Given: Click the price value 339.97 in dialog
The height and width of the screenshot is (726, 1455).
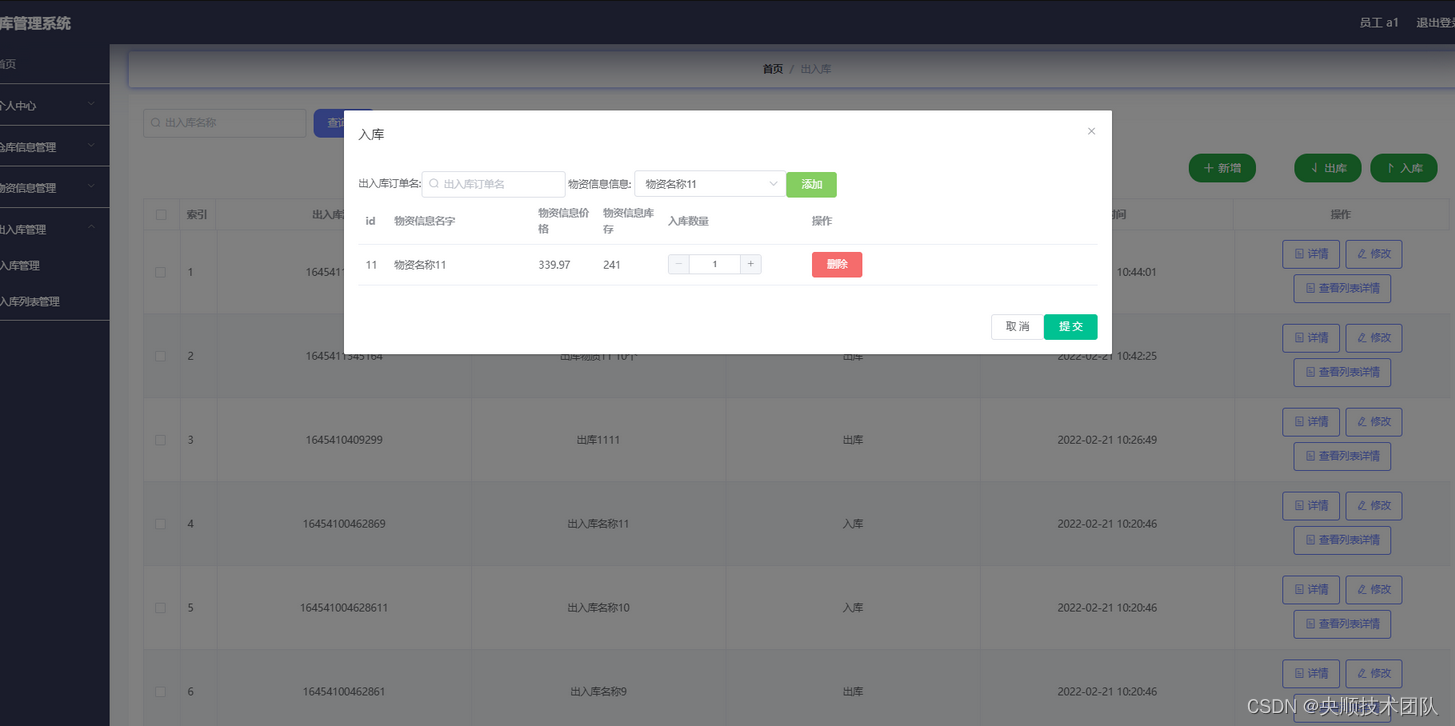Looking at the screenshot, I should [554, 265].
